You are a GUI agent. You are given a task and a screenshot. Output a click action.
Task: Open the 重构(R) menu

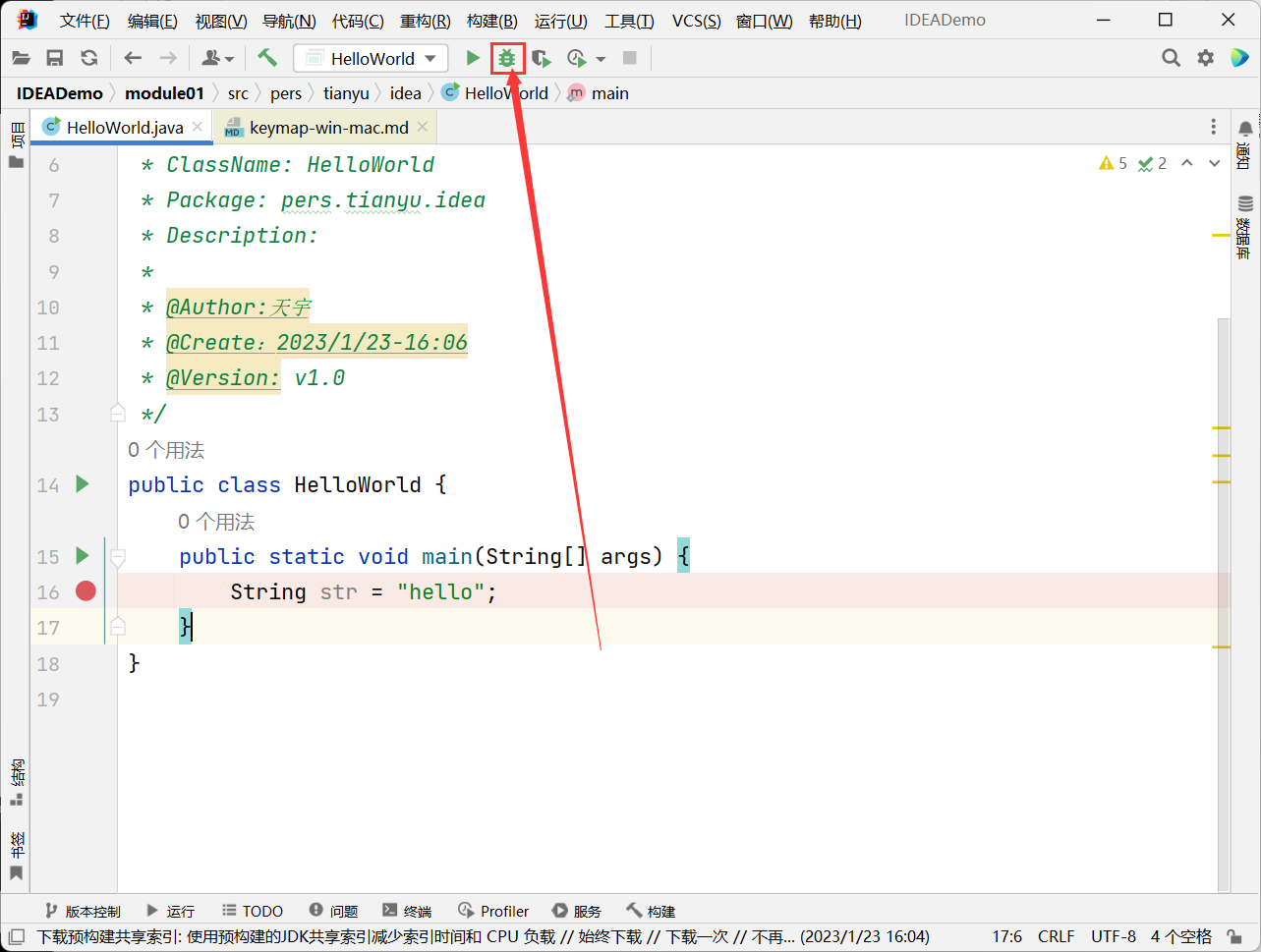pos(425,21)
